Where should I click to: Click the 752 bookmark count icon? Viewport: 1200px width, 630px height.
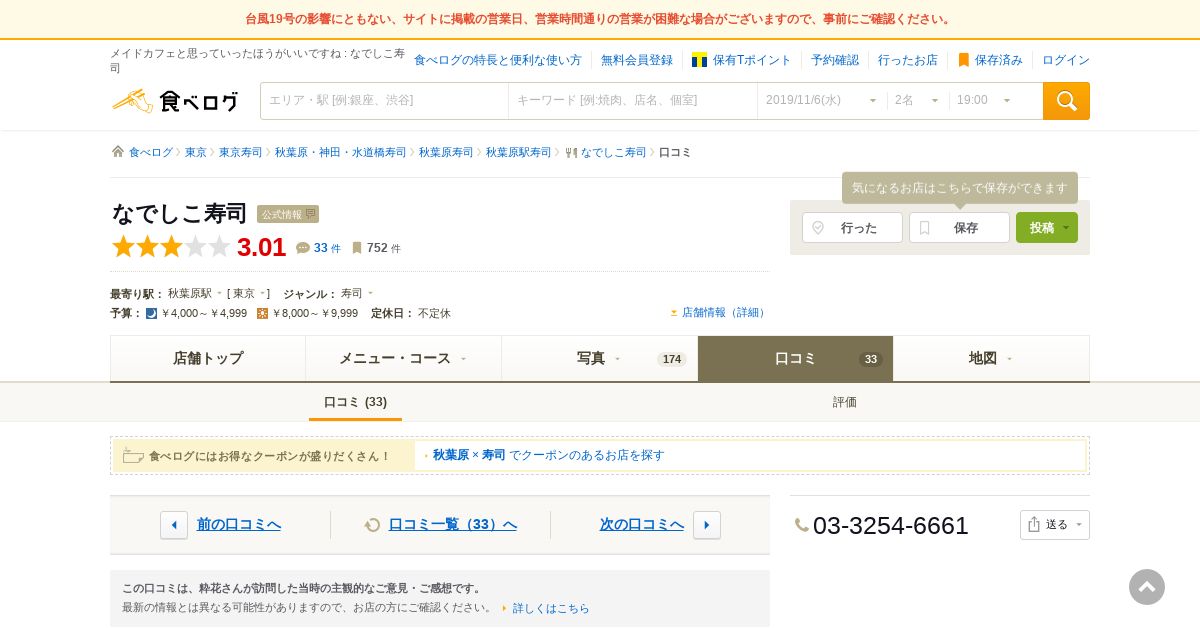pos(357,248)
